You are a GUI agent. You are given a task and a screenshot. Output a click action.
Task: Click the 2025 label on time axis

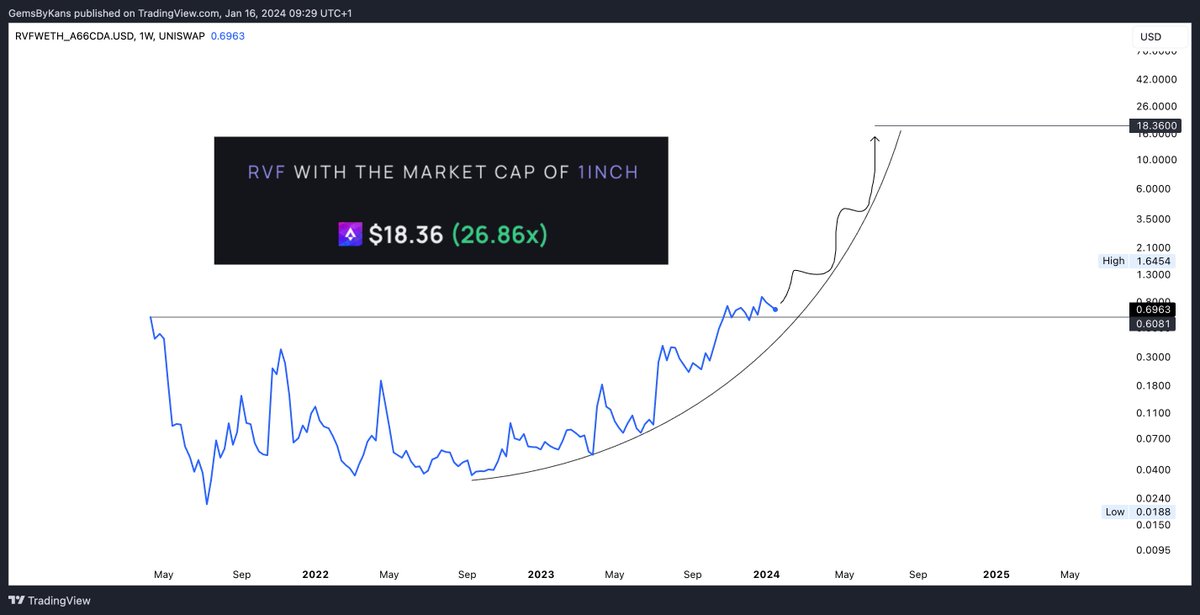click(996, 575)
